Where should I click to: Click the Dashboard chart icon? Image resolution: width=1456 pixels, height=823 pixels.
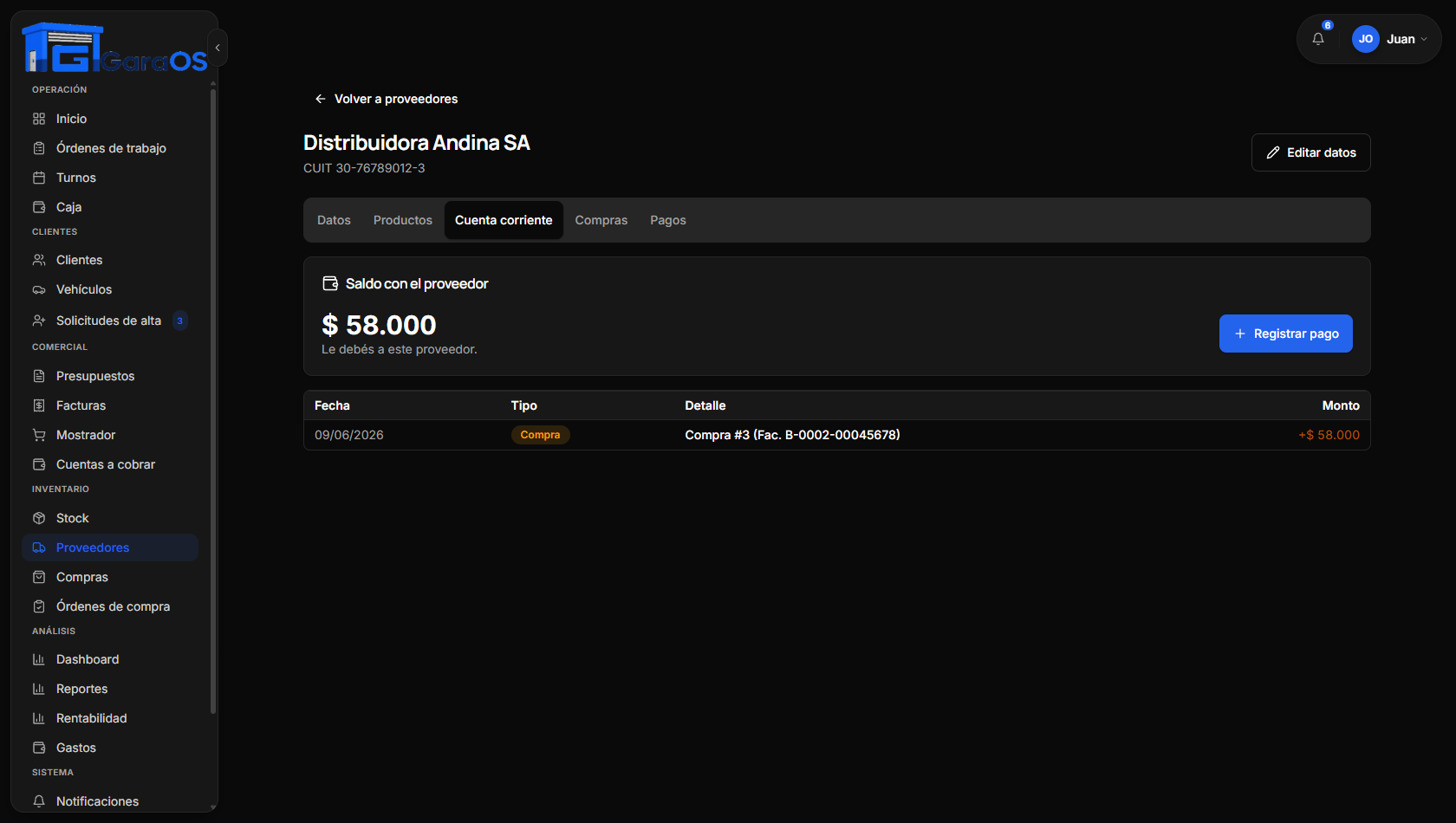coord(39,659)
